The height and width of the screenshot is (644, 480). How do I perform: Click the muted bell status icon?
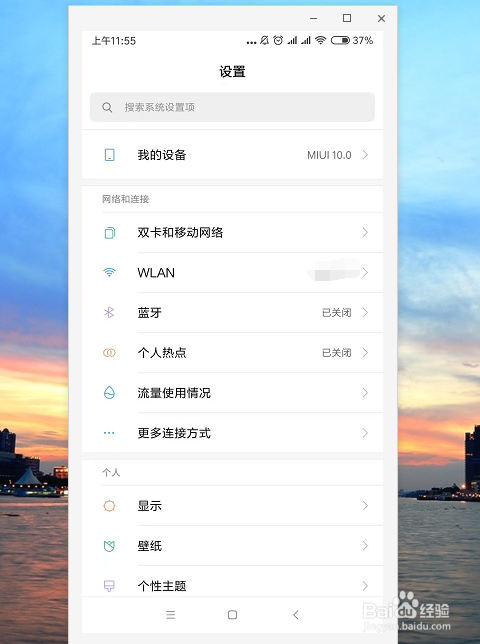264,40
